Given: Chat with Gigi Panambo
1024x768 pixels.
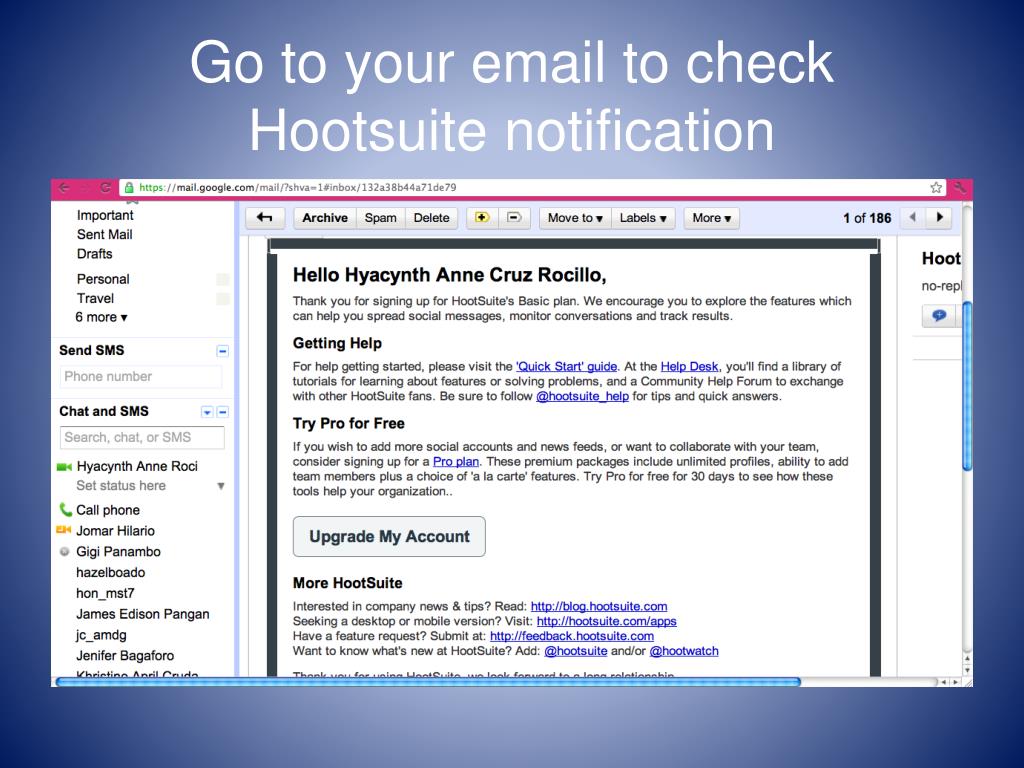Looking at the screenshot, I should [x=118, y=552].
